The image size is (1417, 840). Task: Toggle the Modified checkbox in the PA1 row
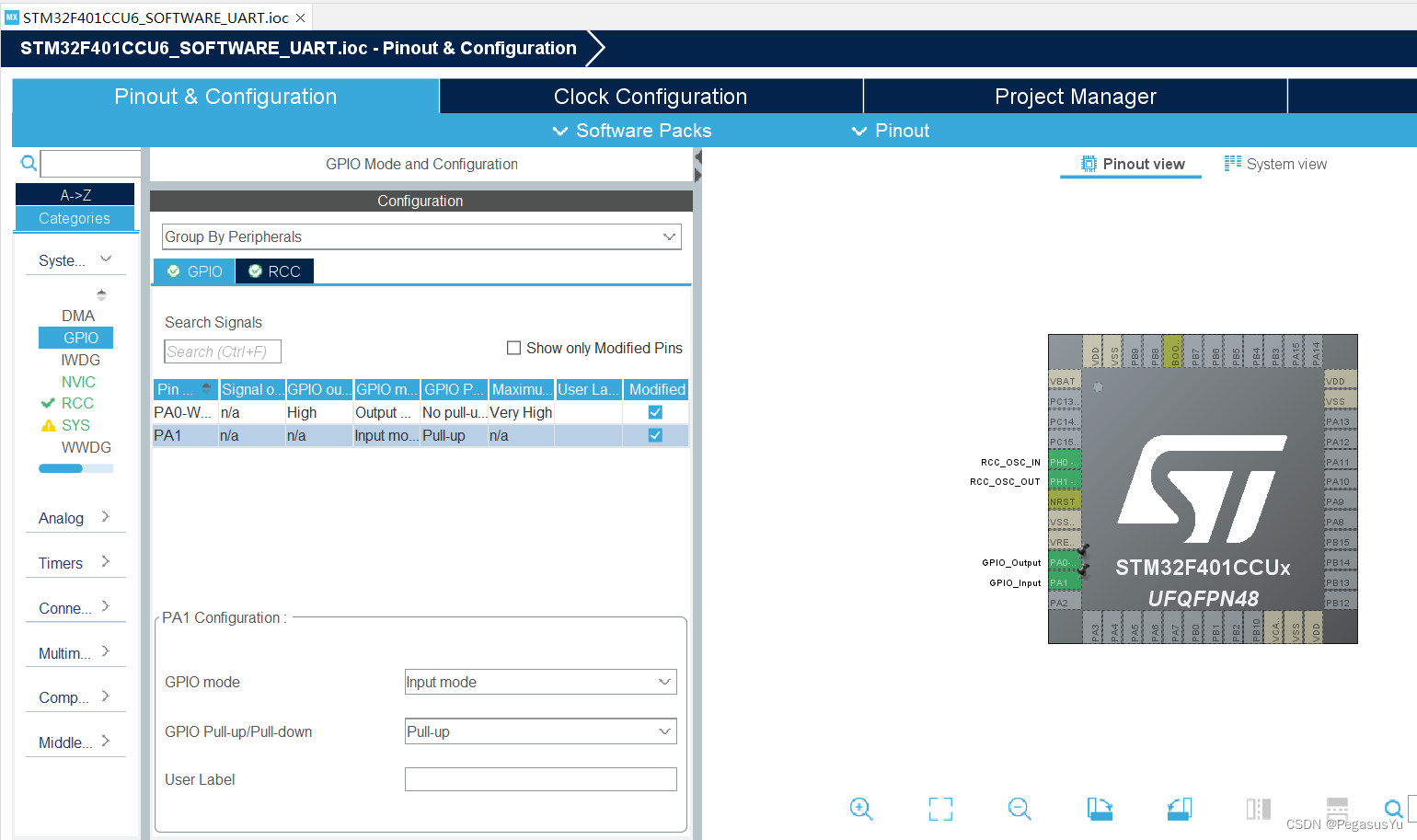[x=655, y=435]
